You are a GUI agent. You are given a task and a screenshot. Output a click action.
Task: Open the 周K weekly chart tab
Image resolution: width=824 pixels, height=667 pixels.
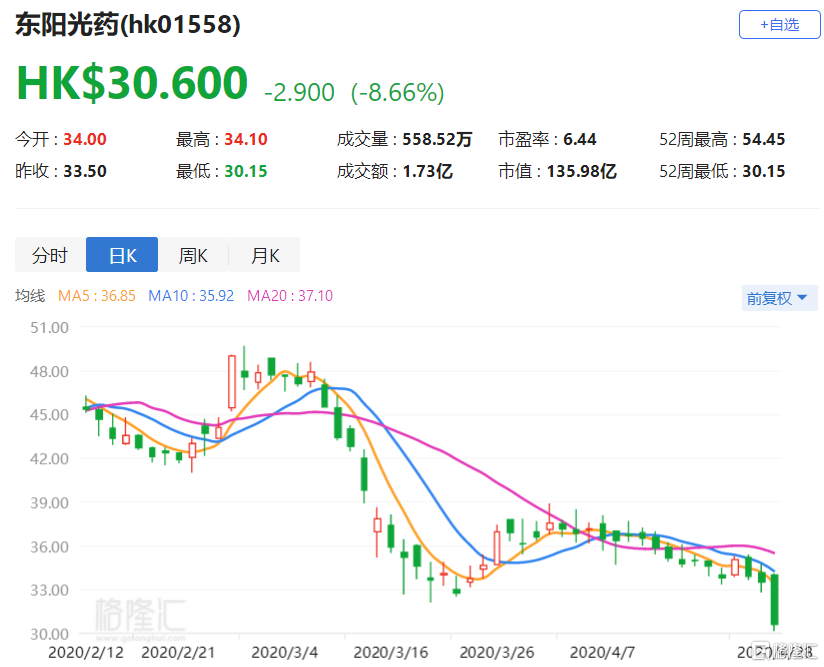pyautogui.click(x=193, y=255)
